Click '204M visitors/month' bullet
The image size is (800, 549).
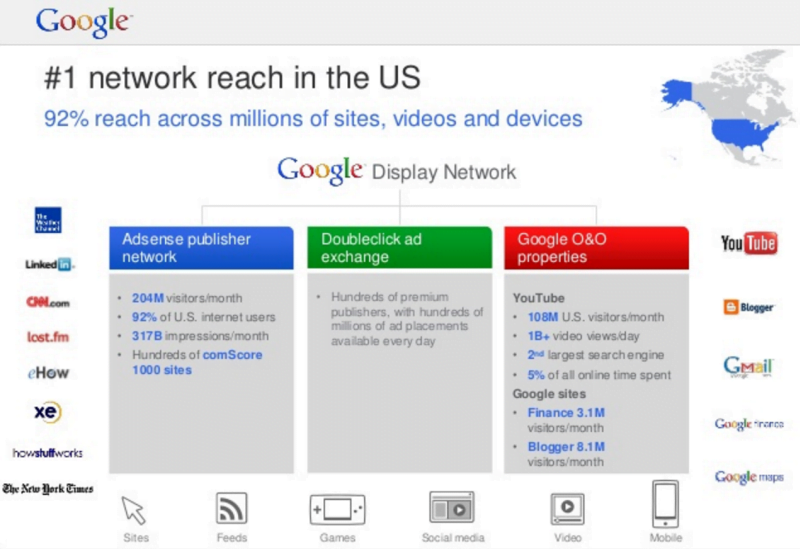tap(187, 298)
